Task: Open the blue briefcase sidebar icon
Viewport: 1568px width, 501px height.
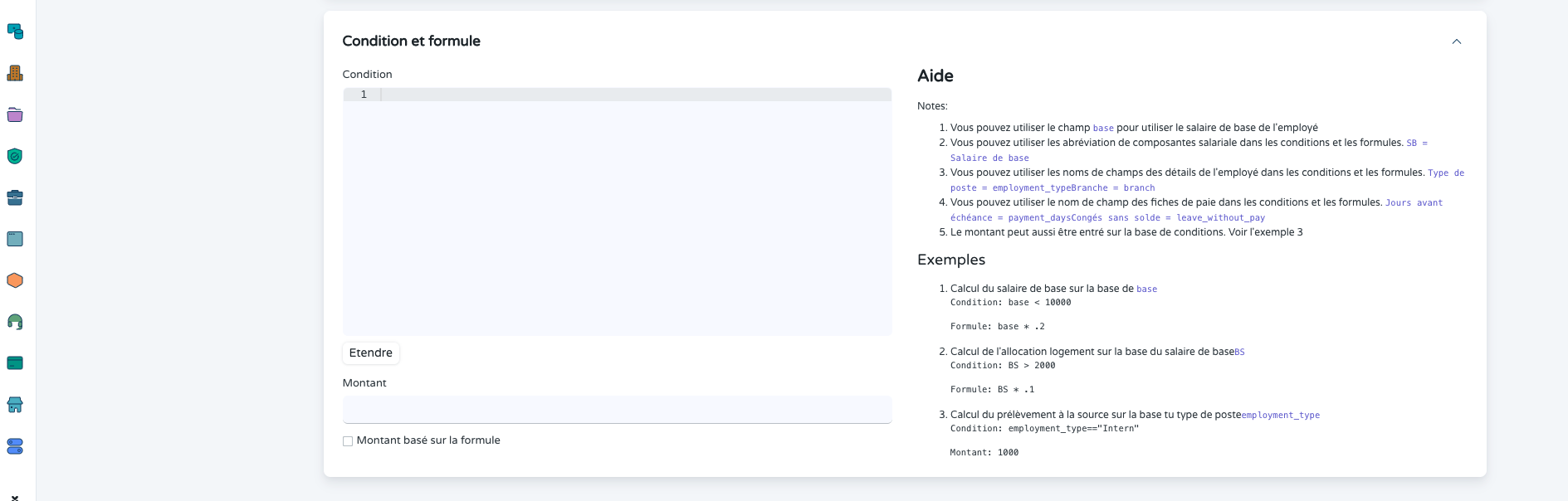Action: [x=15, y=197]
